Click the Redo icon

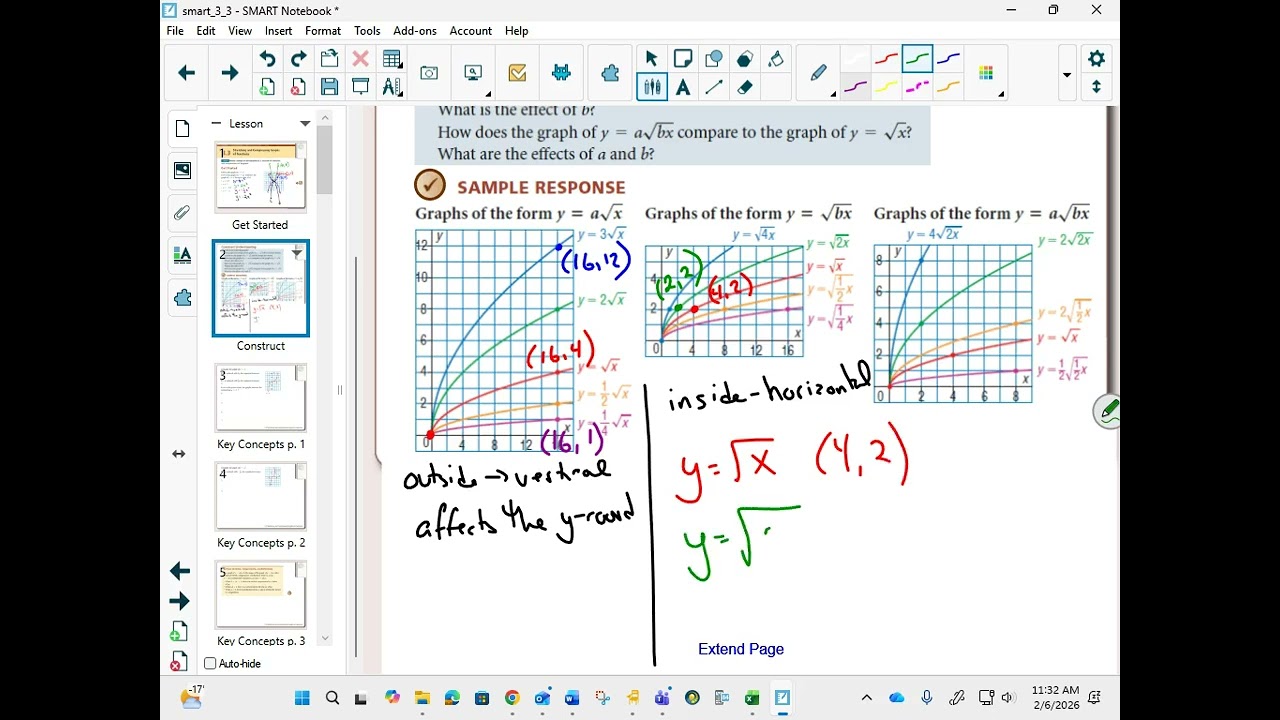(298, 59)
